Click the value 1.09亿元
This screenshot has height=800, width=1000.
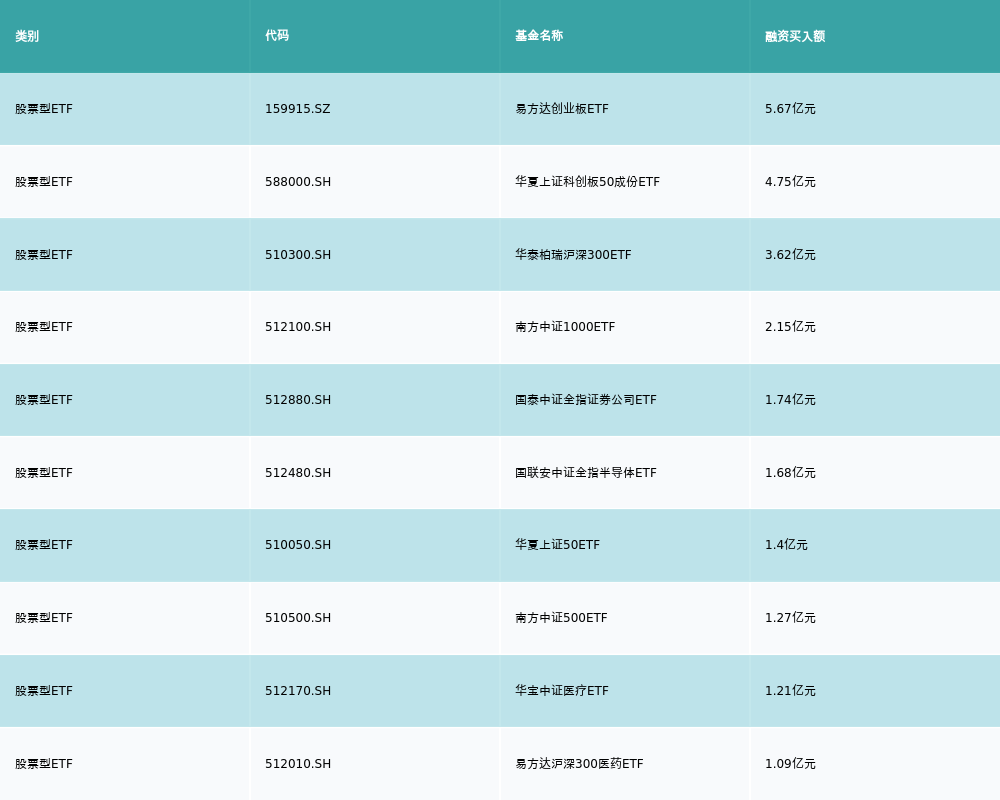(790, 764)
